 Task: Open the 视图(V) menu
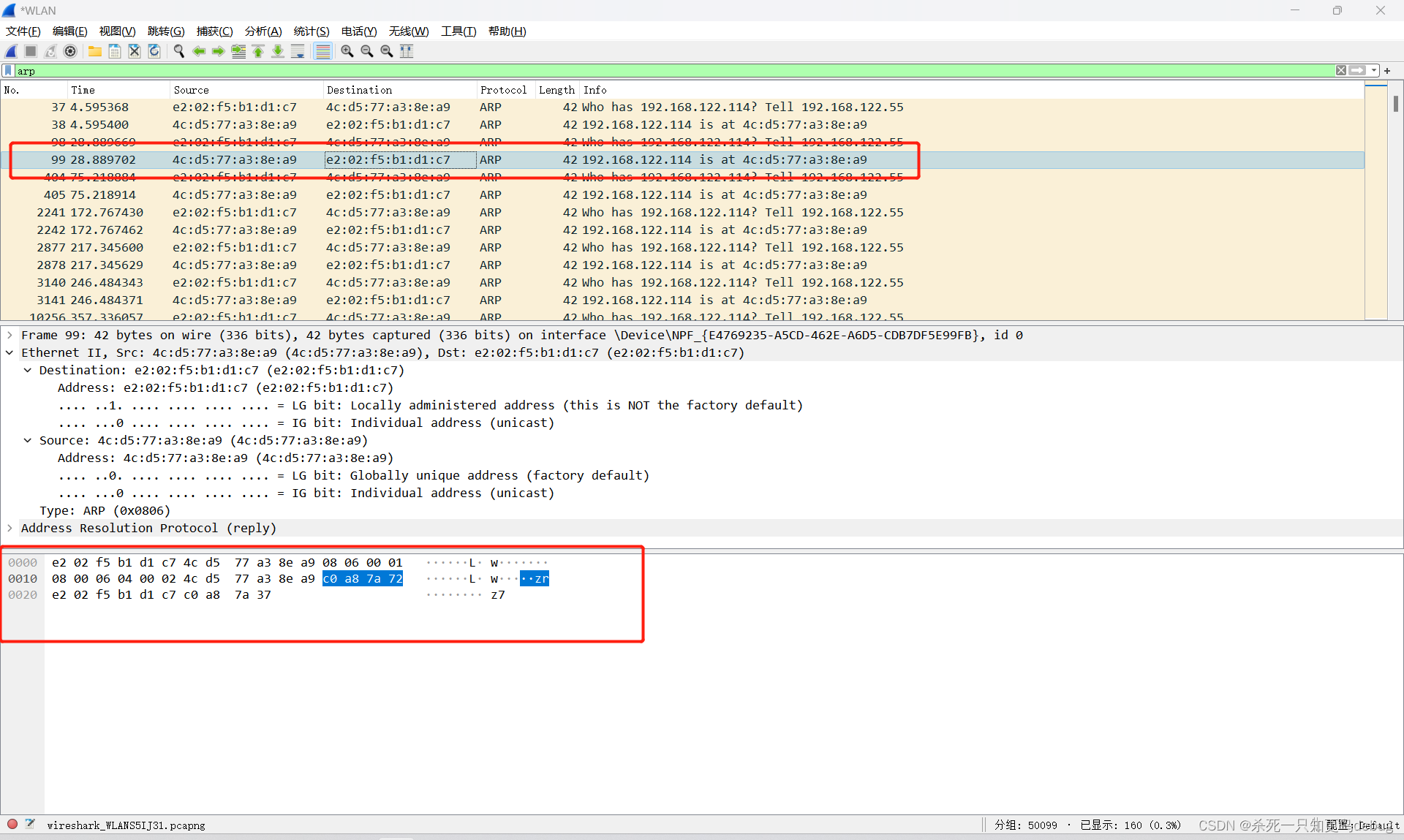(x=118, y=31)
